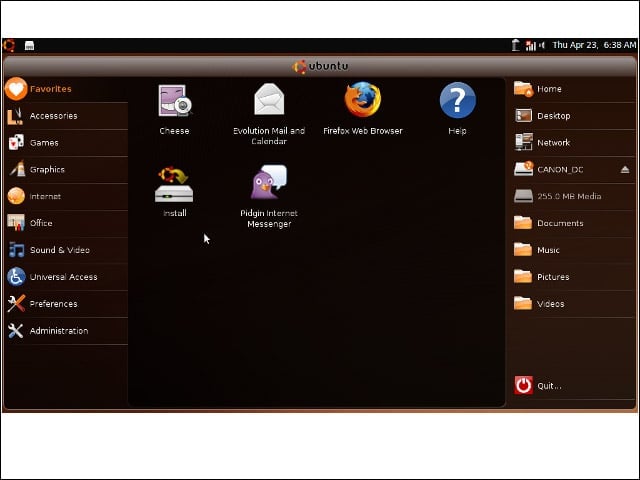Click the Desktop place label
The height and width of the screenshot is (480, 640).
[554, 116]
